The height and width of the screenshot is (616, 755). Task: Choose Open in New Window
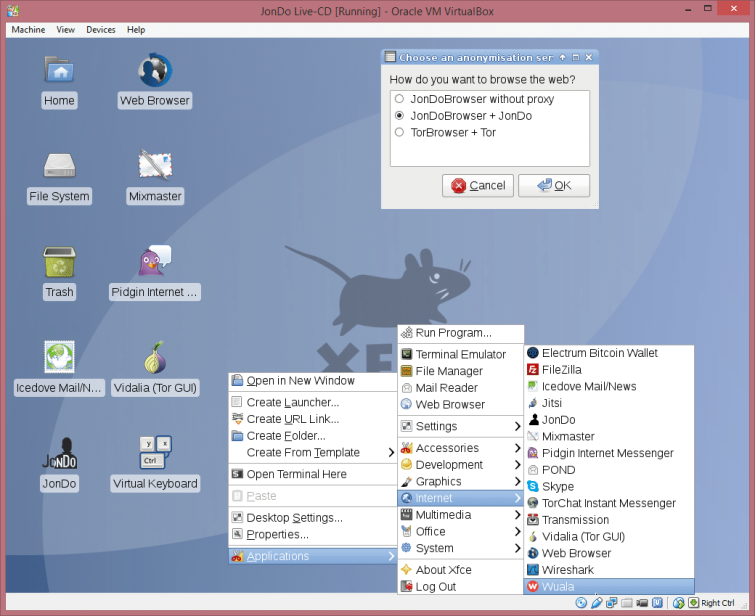pos(312,381)
